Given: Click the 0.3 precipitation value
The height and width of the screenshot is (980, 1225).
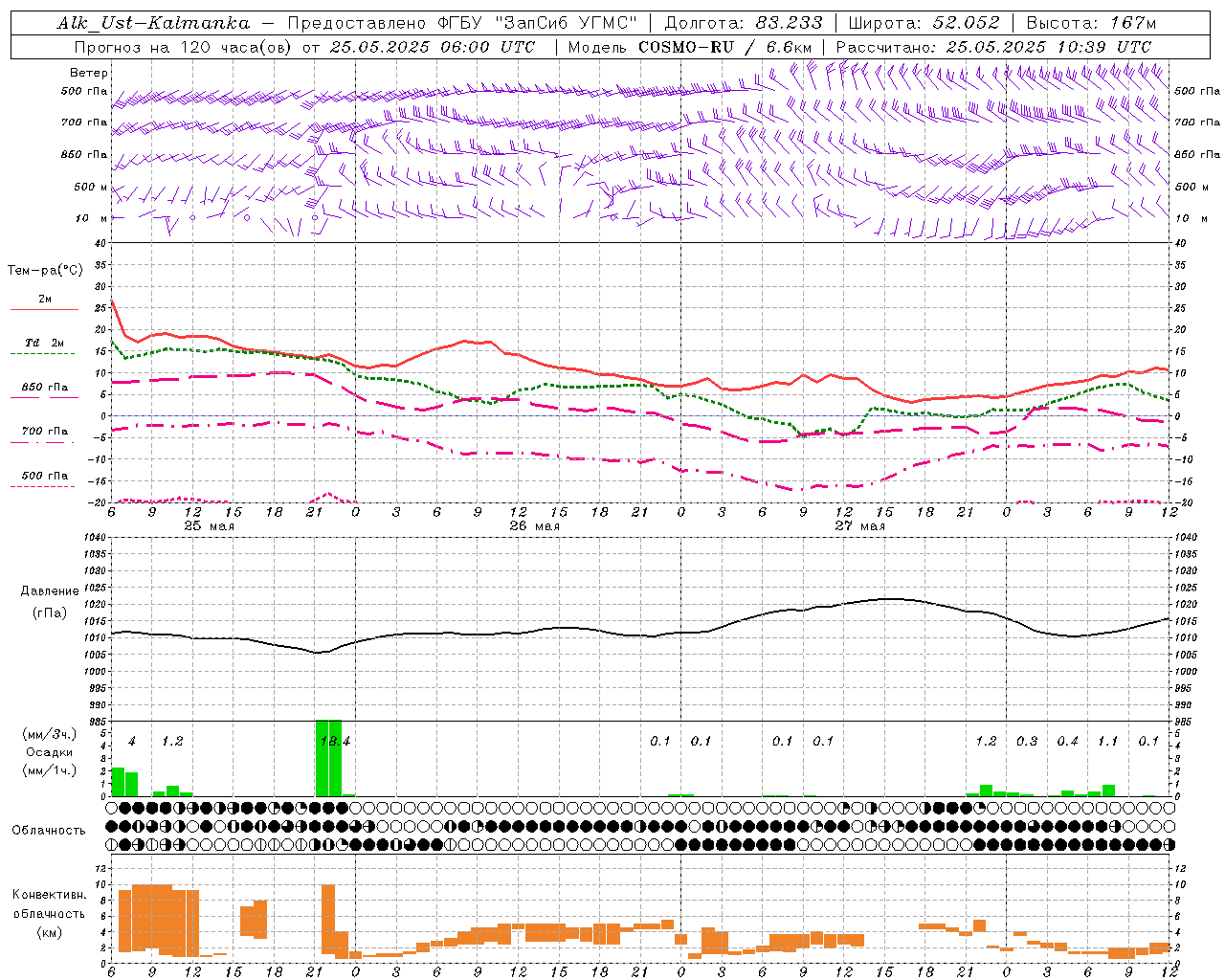Looking at the screenshot, I should (1027, 742).
